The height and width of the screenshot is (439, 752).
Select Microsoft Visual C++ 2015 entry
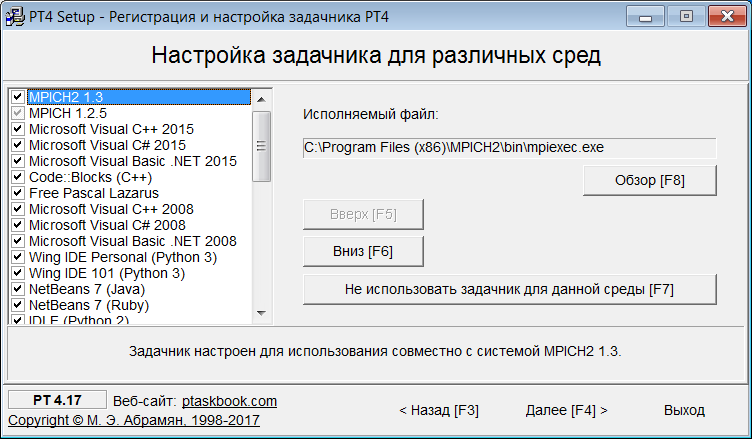coord(111,129)
